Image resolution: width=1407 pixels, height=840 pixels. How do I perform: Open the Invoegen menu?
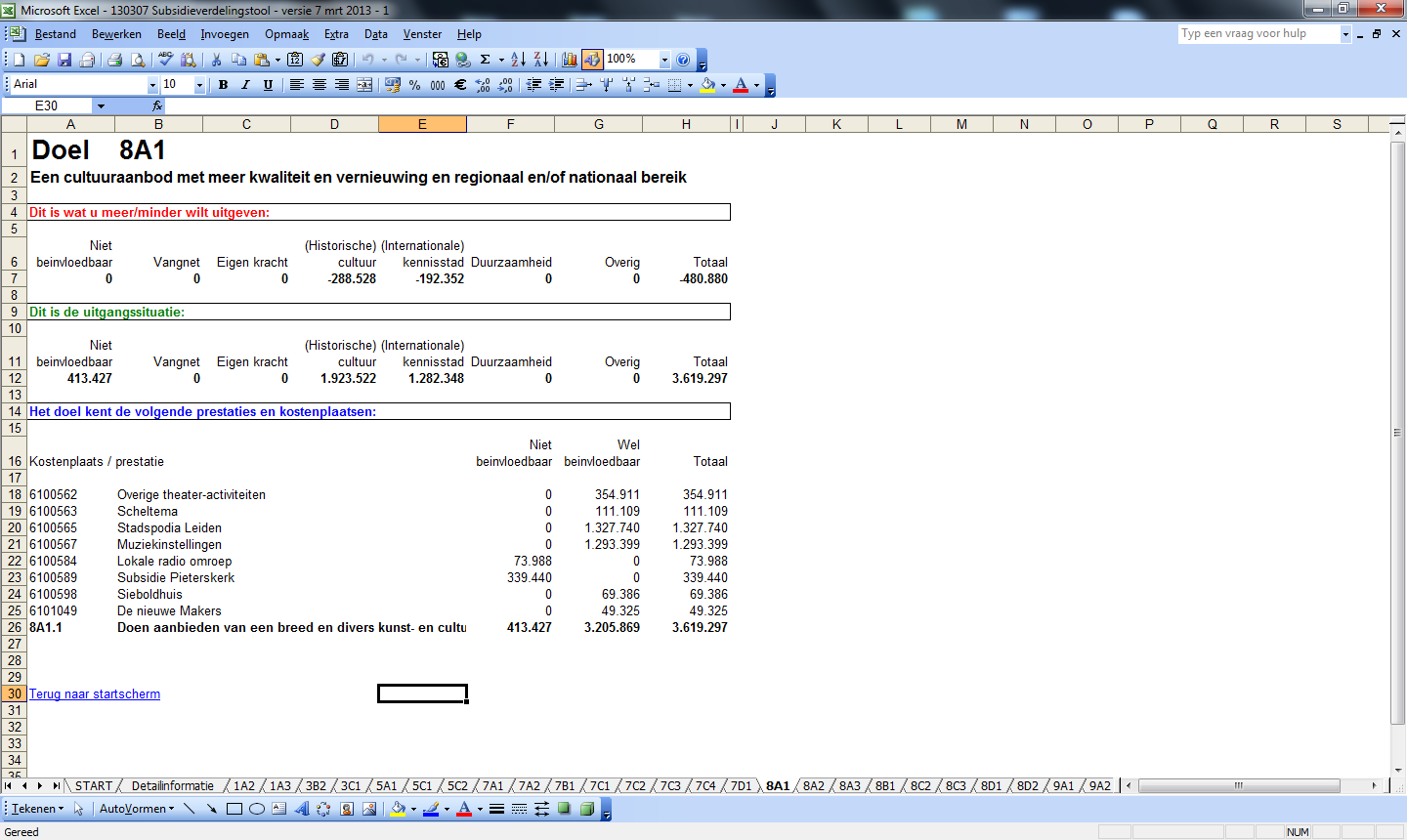(225, 34)
